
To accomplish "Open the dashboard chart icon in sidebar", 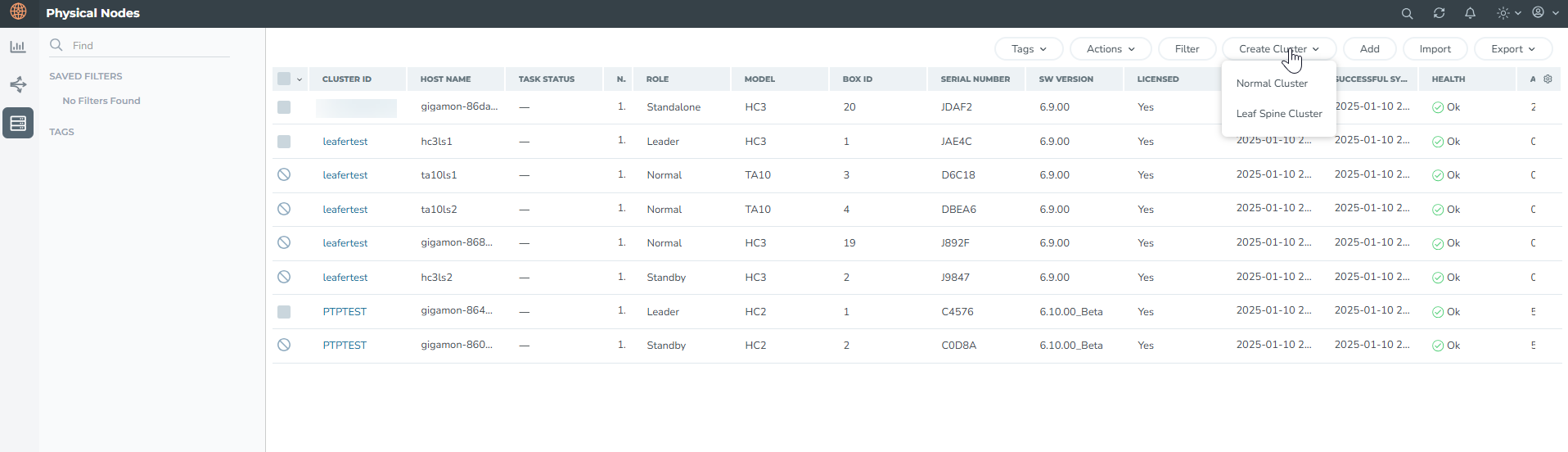I will 18,47.
